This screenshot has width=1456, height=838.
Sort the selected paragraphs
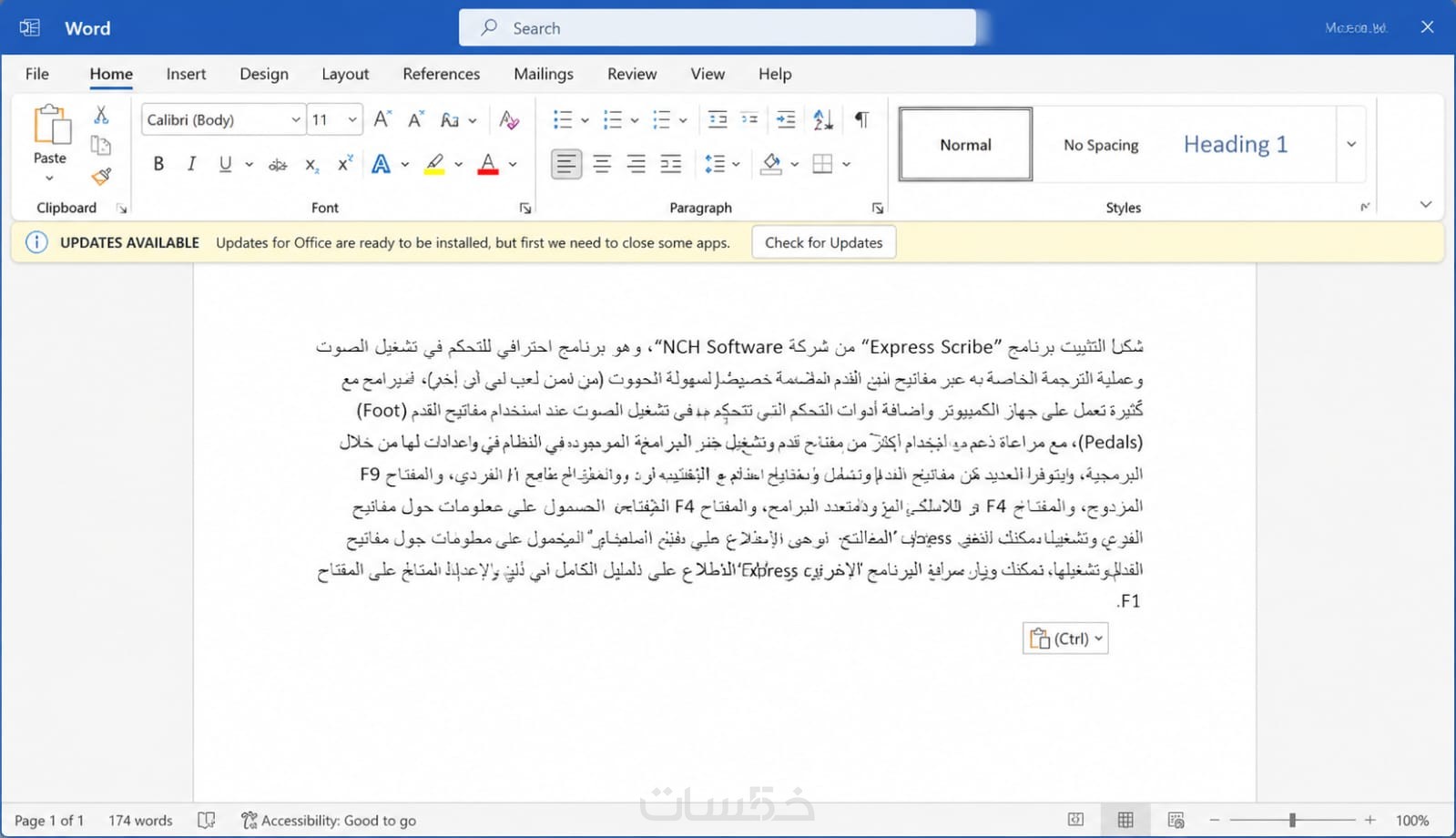(823, 119)
